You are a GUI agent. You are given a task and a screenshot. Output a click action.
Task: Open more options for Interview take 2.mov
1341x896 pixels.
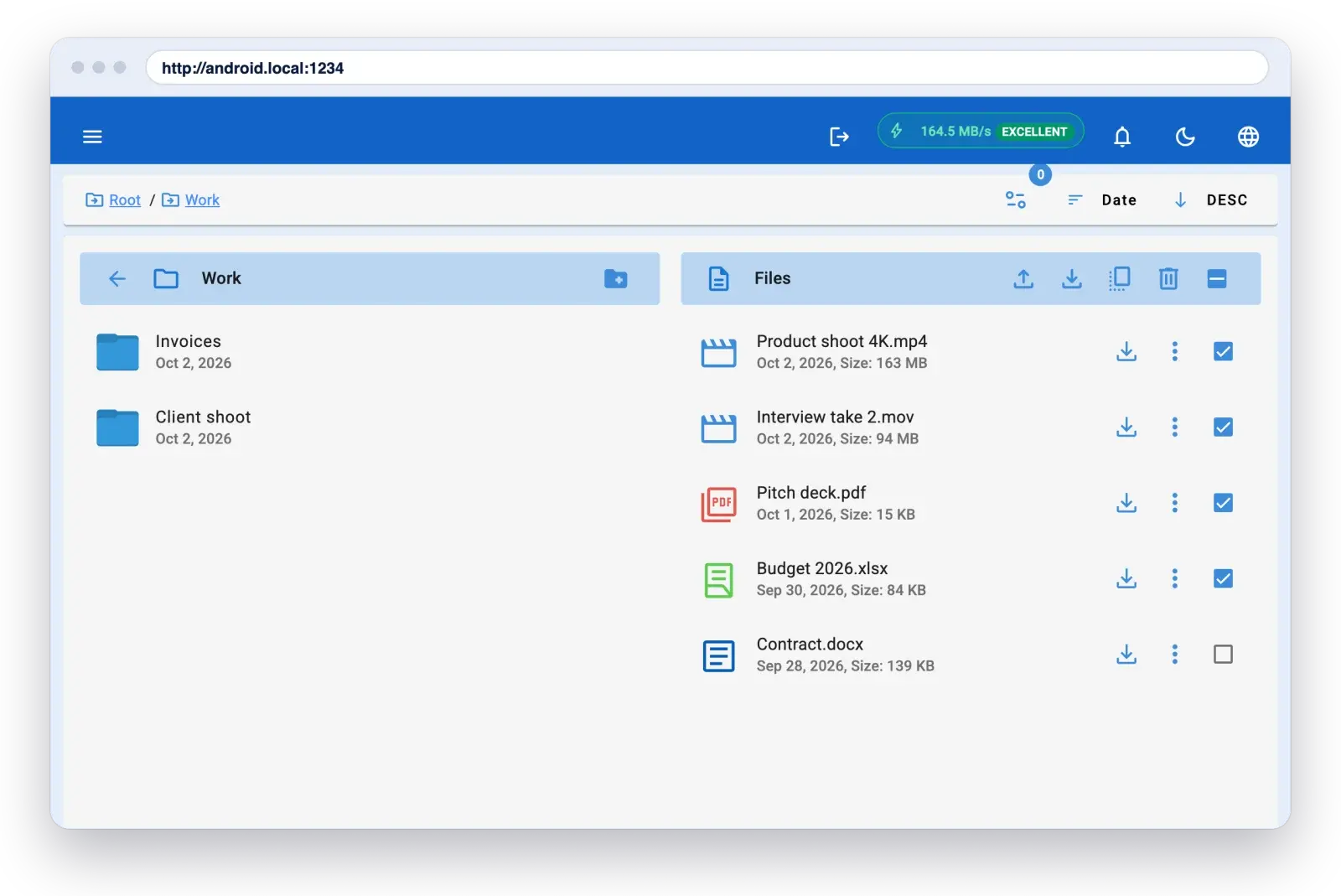tap(1175, 427)
